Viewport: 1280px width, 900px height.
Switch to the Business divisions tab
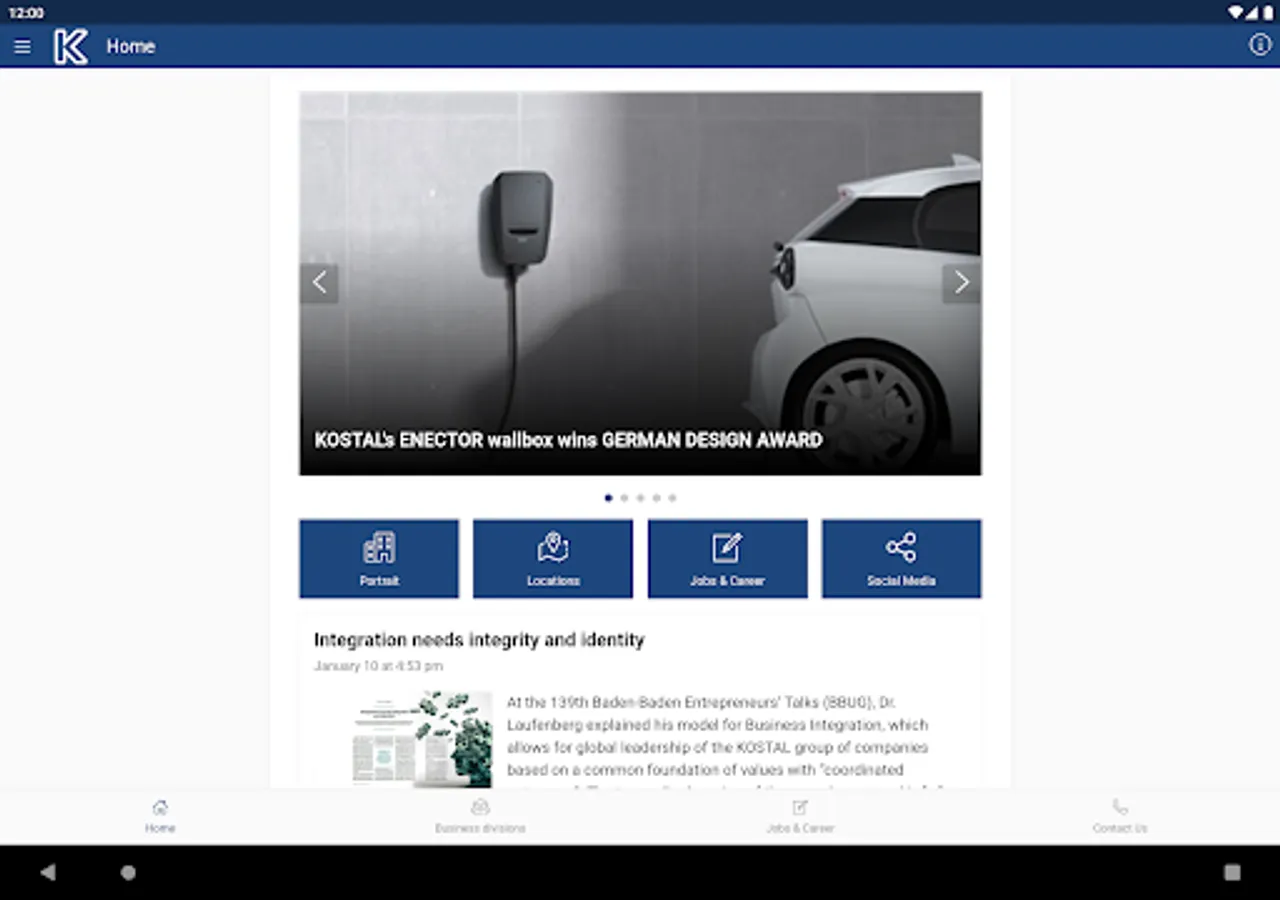pos(480,816)
